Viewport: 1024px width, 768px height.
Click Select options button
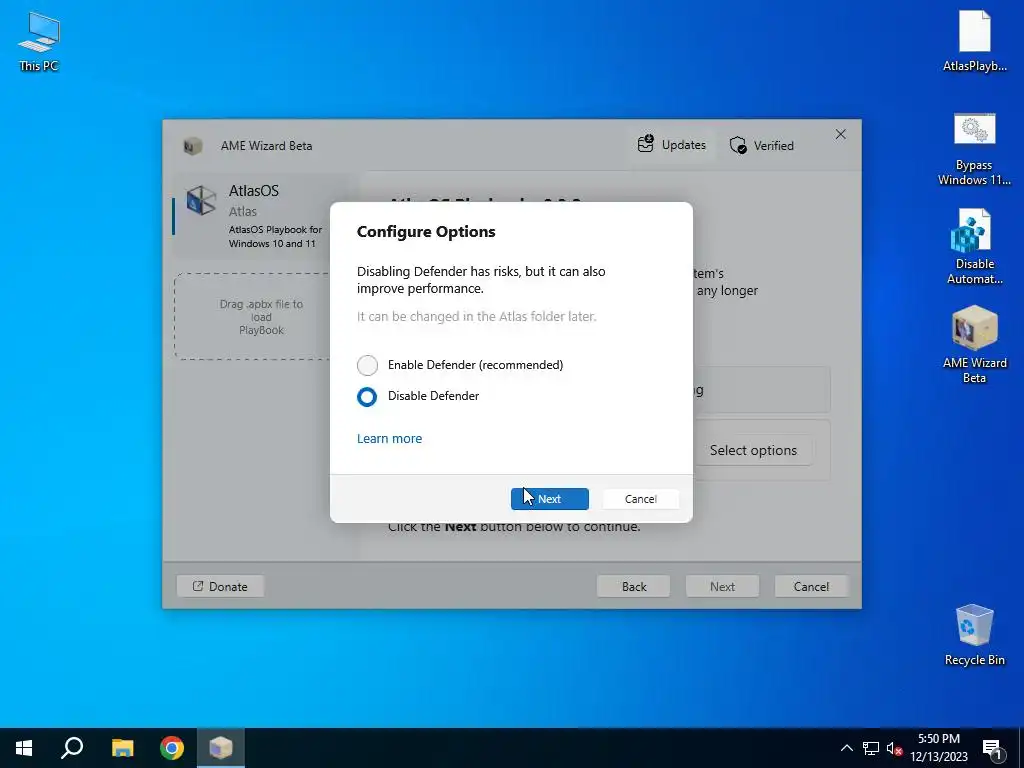(x=753, y=451)
